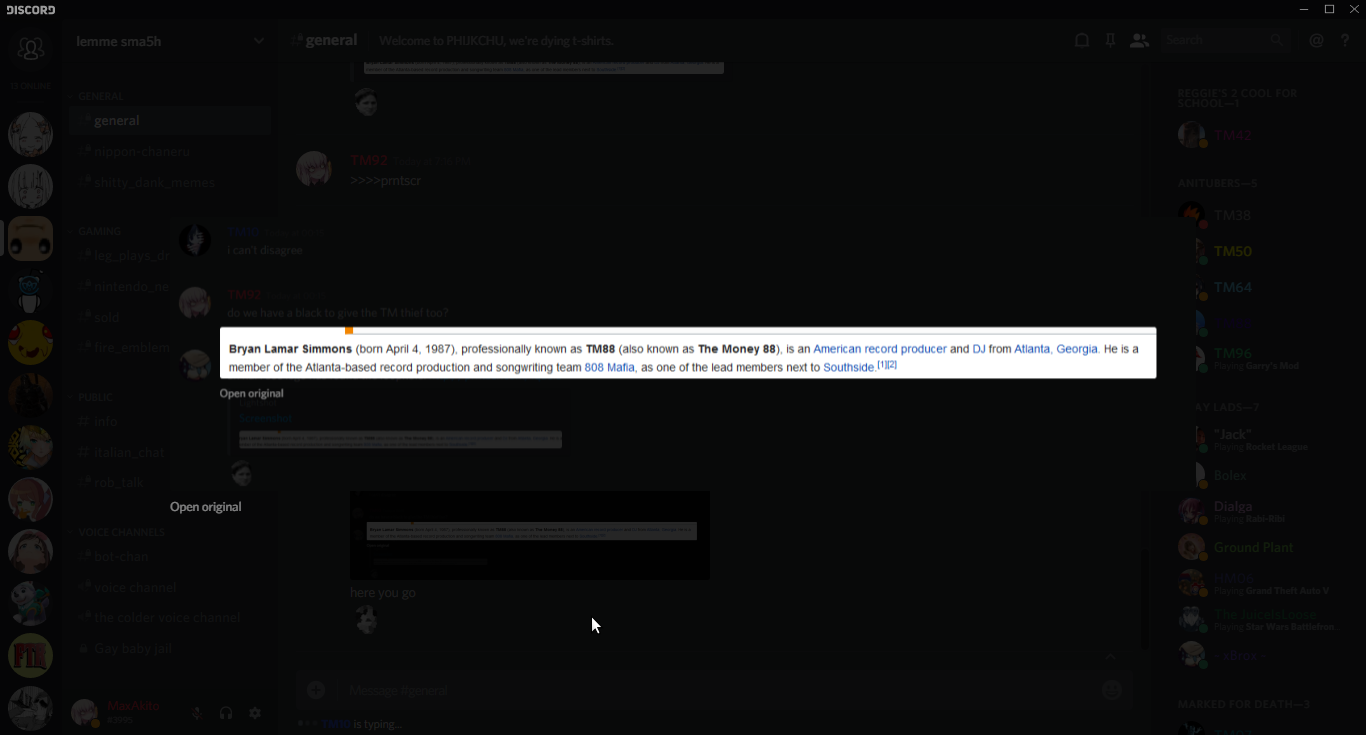Screen dimensions: 1366x735
Task: Open notification settings bell icon
Action: coord(1082,41)
